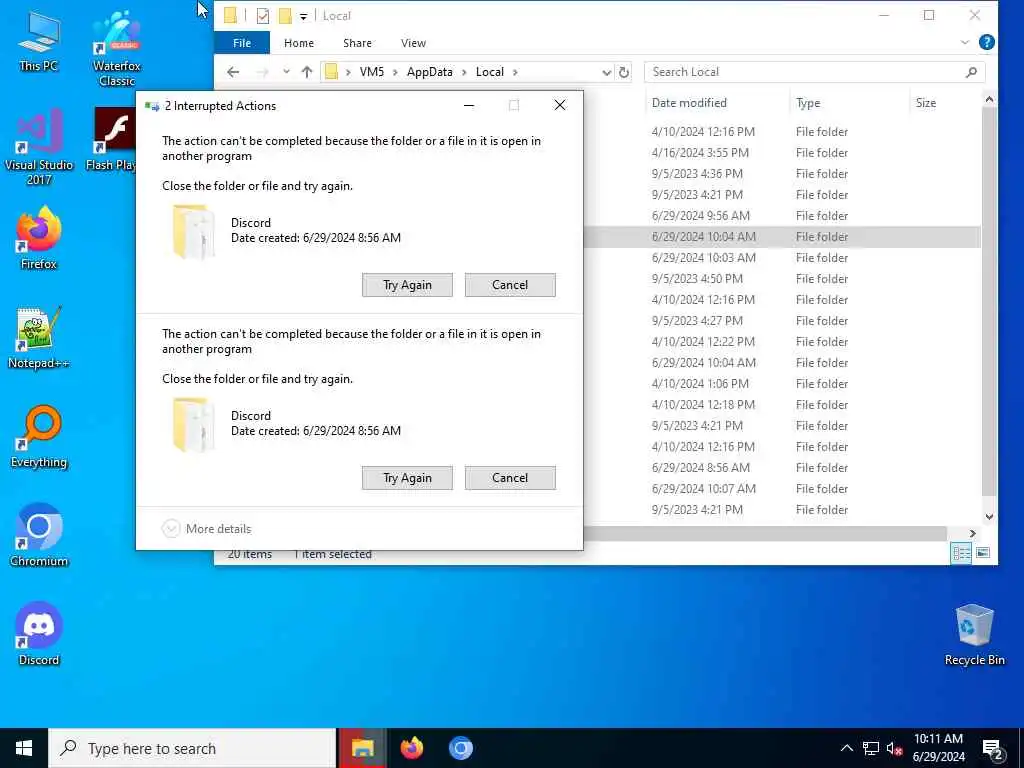Click first Try Again button in dialog
Viewport: 1024px width, 768px height.
tap(408, 285)
